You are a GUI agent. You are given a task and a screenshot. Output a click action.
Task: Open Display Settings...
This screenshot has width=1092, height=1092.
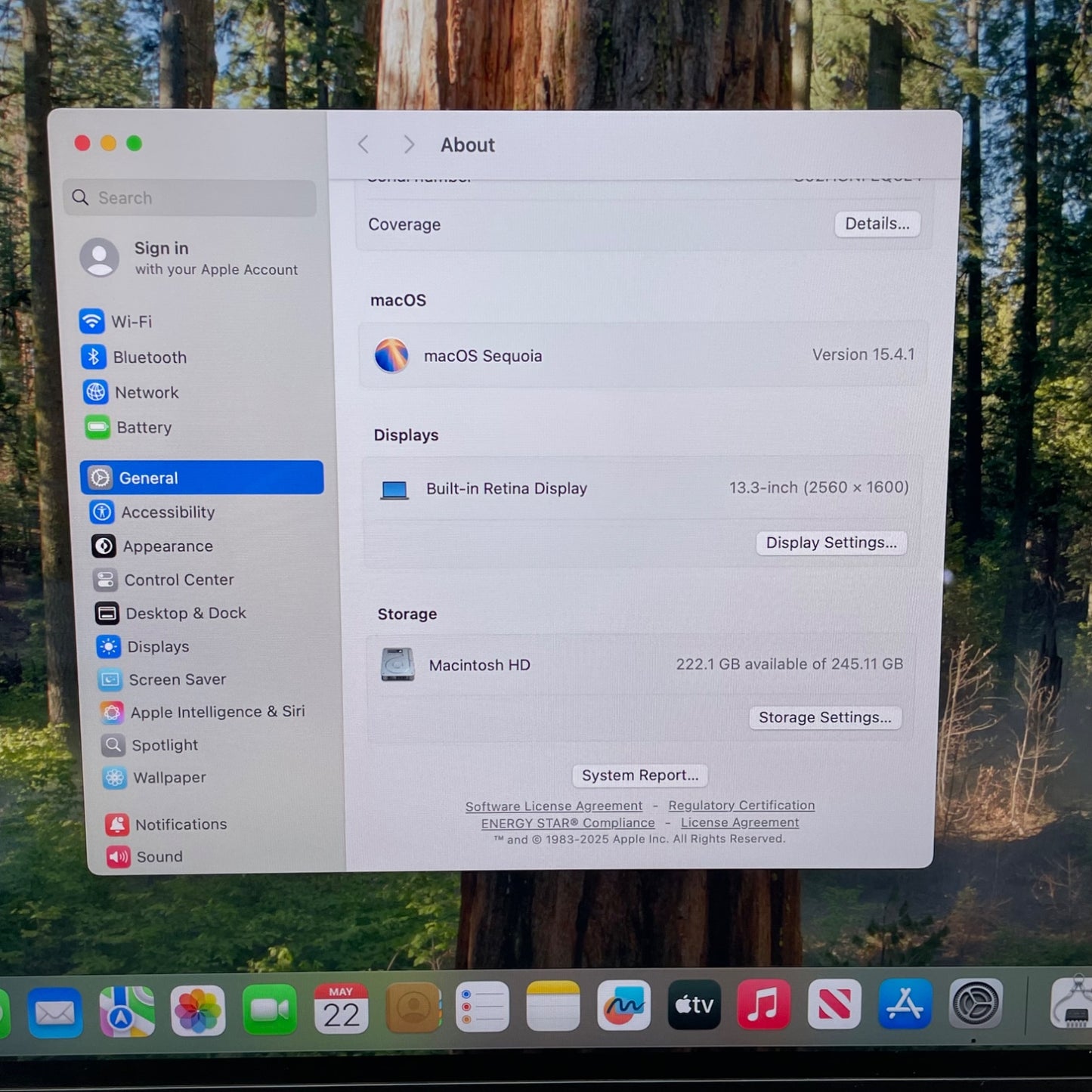[831, 543]
